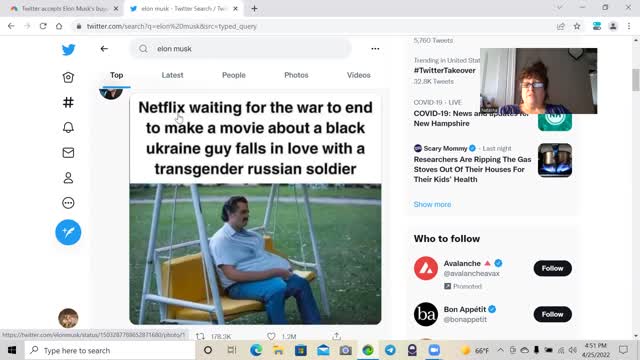
Task: Switch to the People tab
Action: pos(234,75)
